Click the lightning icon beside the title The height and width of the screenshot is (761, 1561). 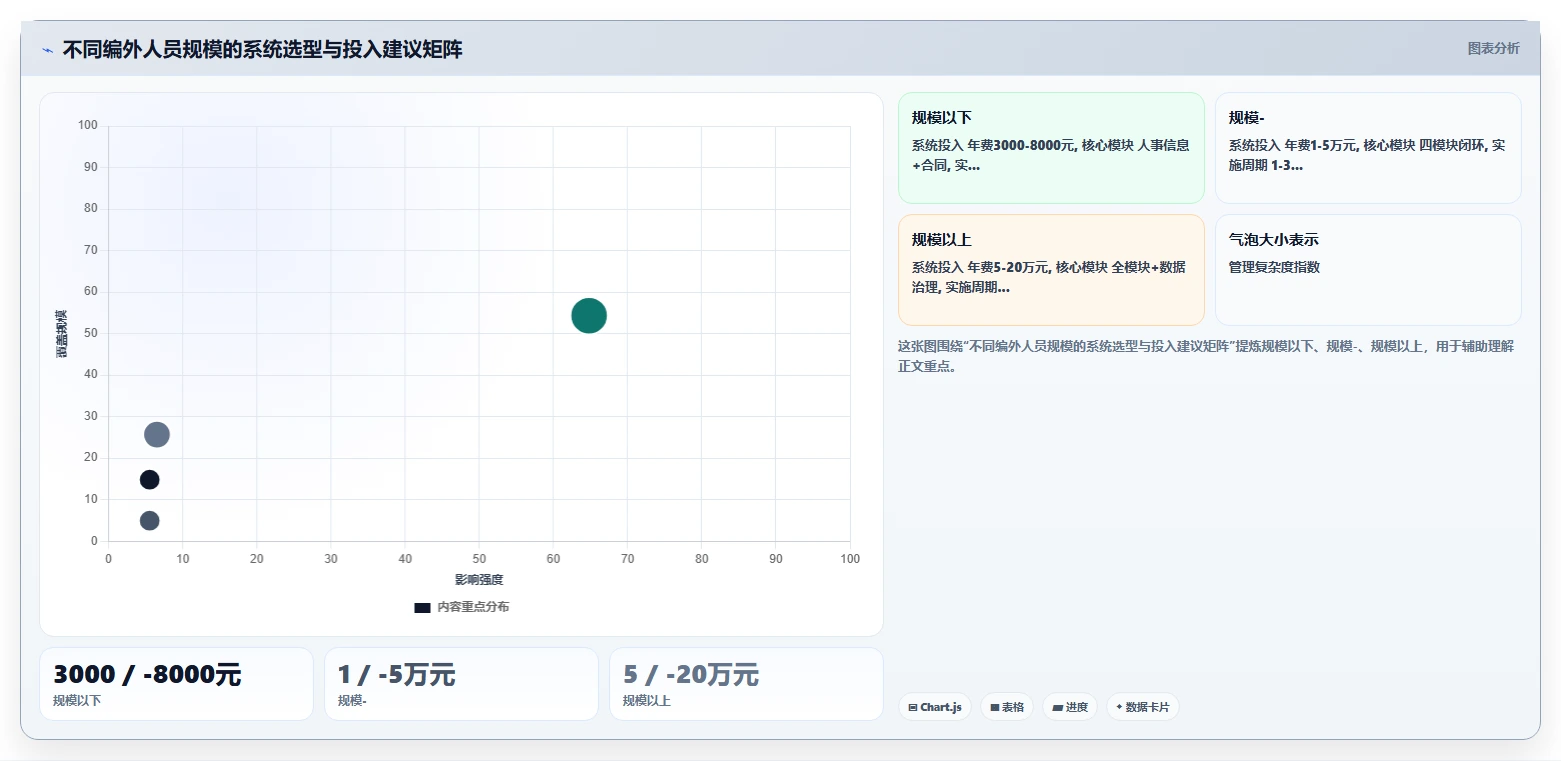(x=47, y=50)
